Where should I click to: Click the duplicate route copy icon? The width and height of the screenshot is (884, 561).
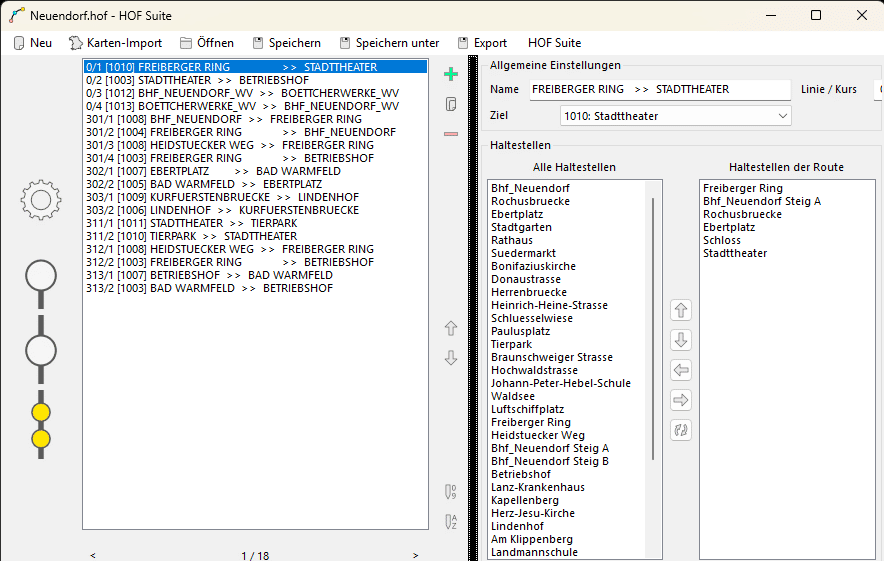coord(451,104)
